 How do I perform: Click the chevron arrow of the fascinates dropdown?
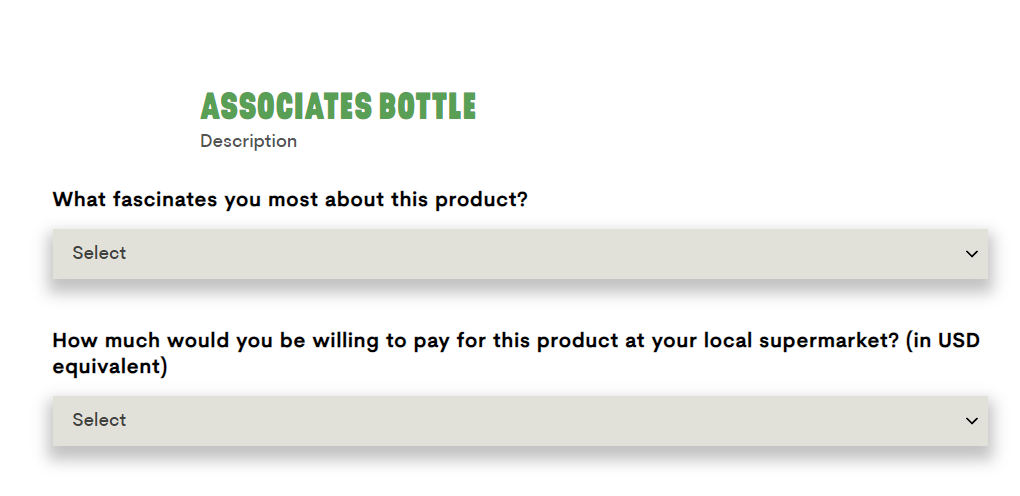click(x=971, y=254)
